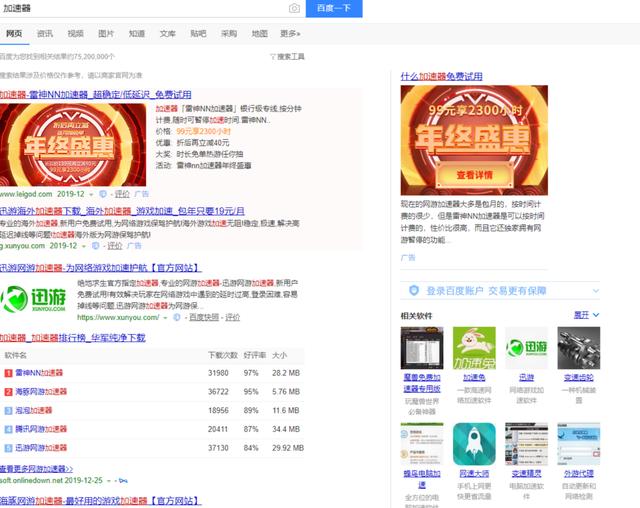The width and height of the screenshot is (640, 508).
Task: Click download count 31980 for 雷神NN加速器
Action: [x=218, y=373]
